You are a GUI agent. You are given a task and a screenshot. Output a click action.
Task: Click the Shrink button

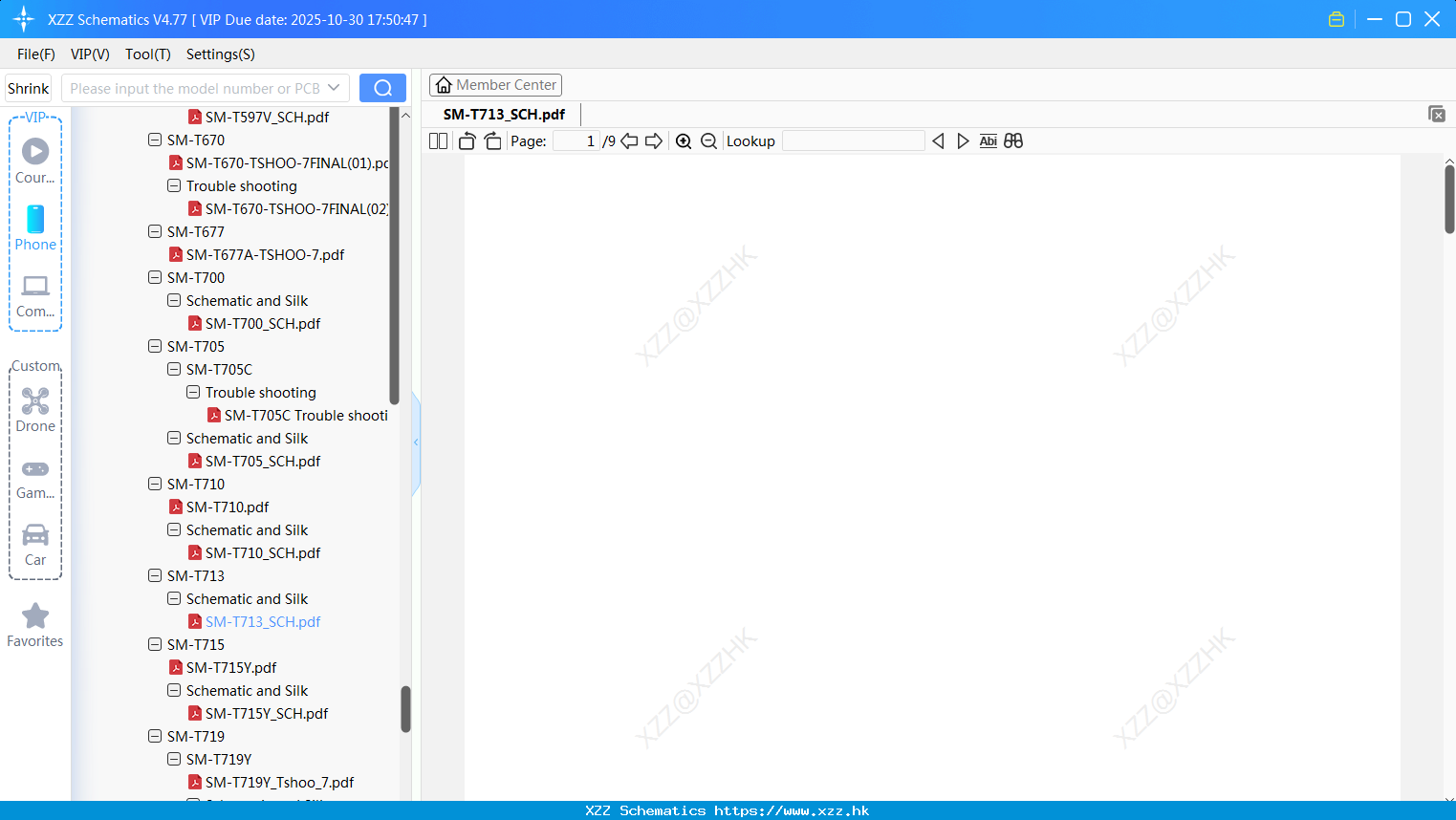[x=28, y=88]
